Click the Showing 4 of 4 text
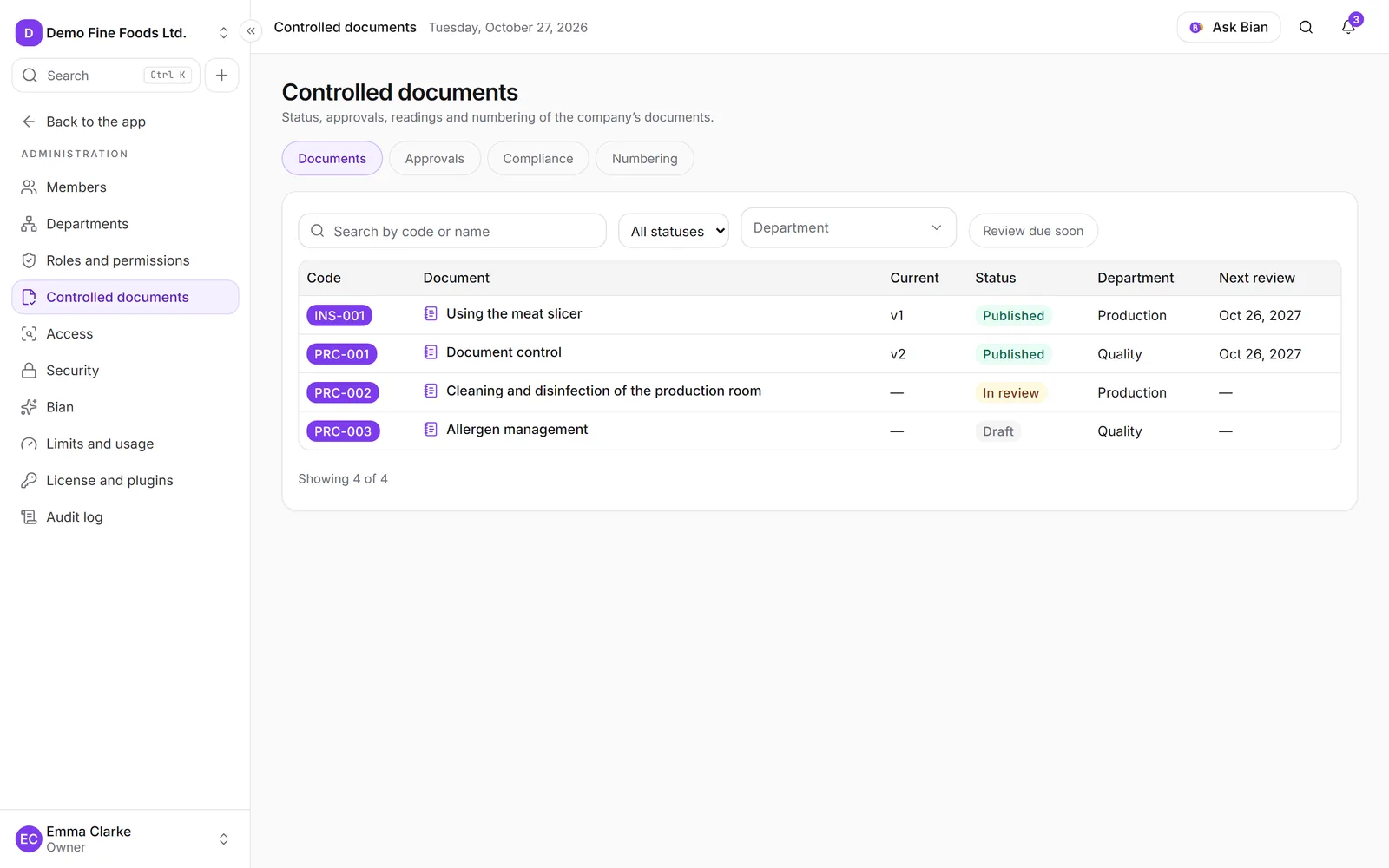 pyautogui.click(x=343, y=479)
